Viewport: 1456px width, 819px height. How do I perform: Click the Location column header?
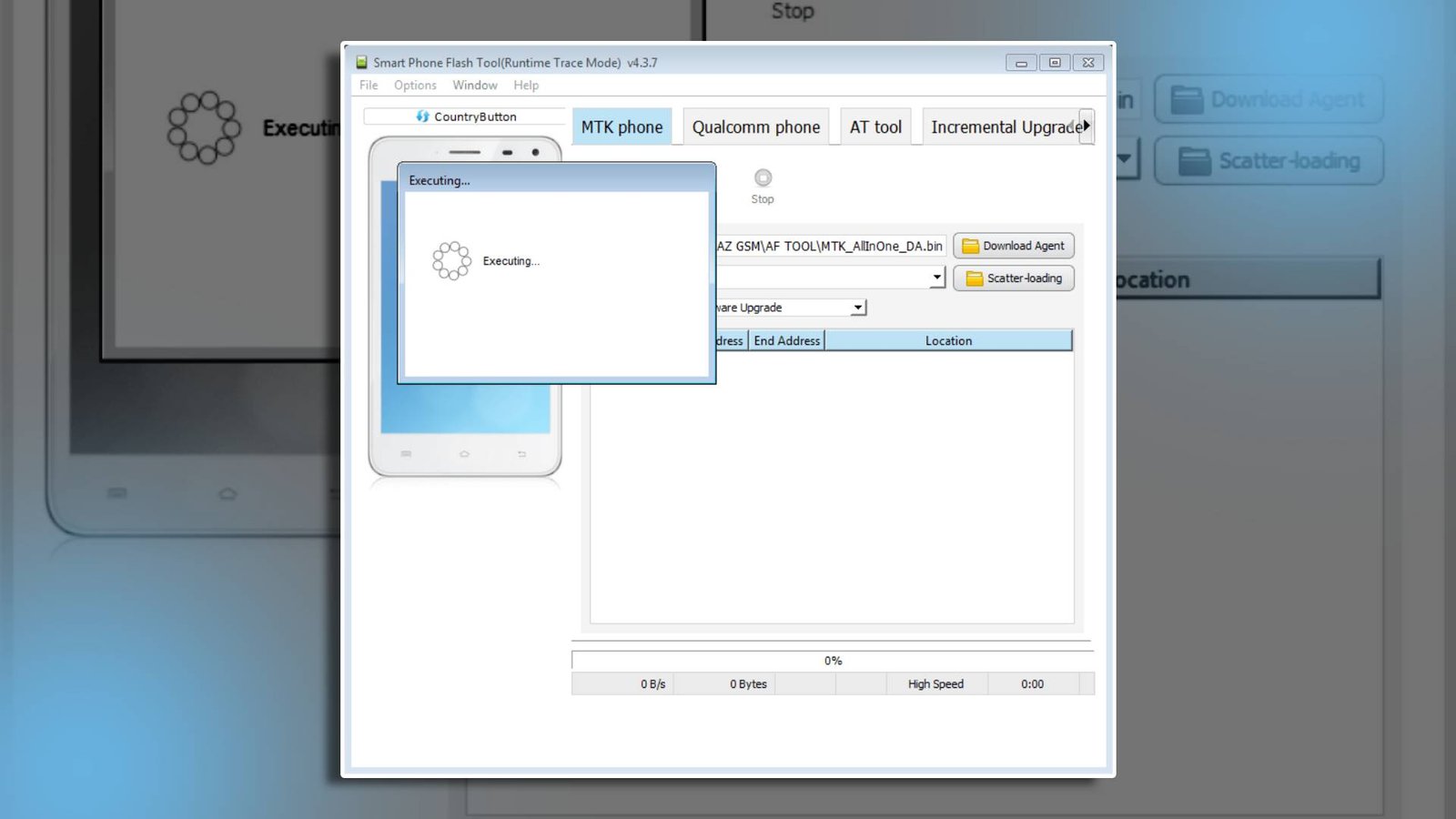(x=948, y=340)
